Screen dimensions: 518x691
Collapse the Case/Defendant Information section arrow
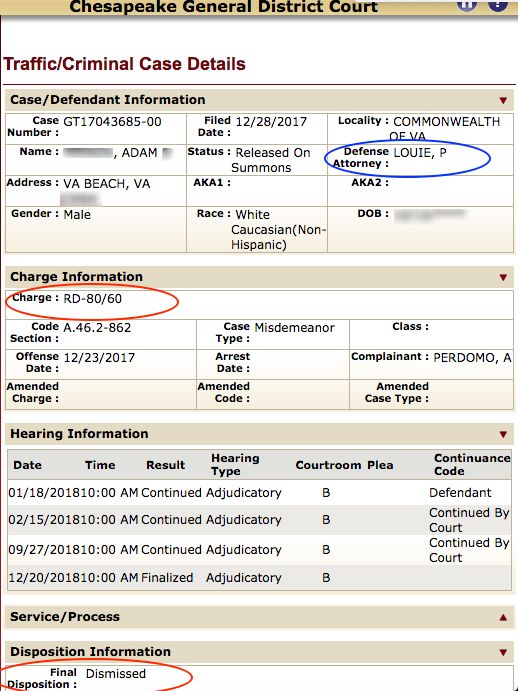point(503,100)
